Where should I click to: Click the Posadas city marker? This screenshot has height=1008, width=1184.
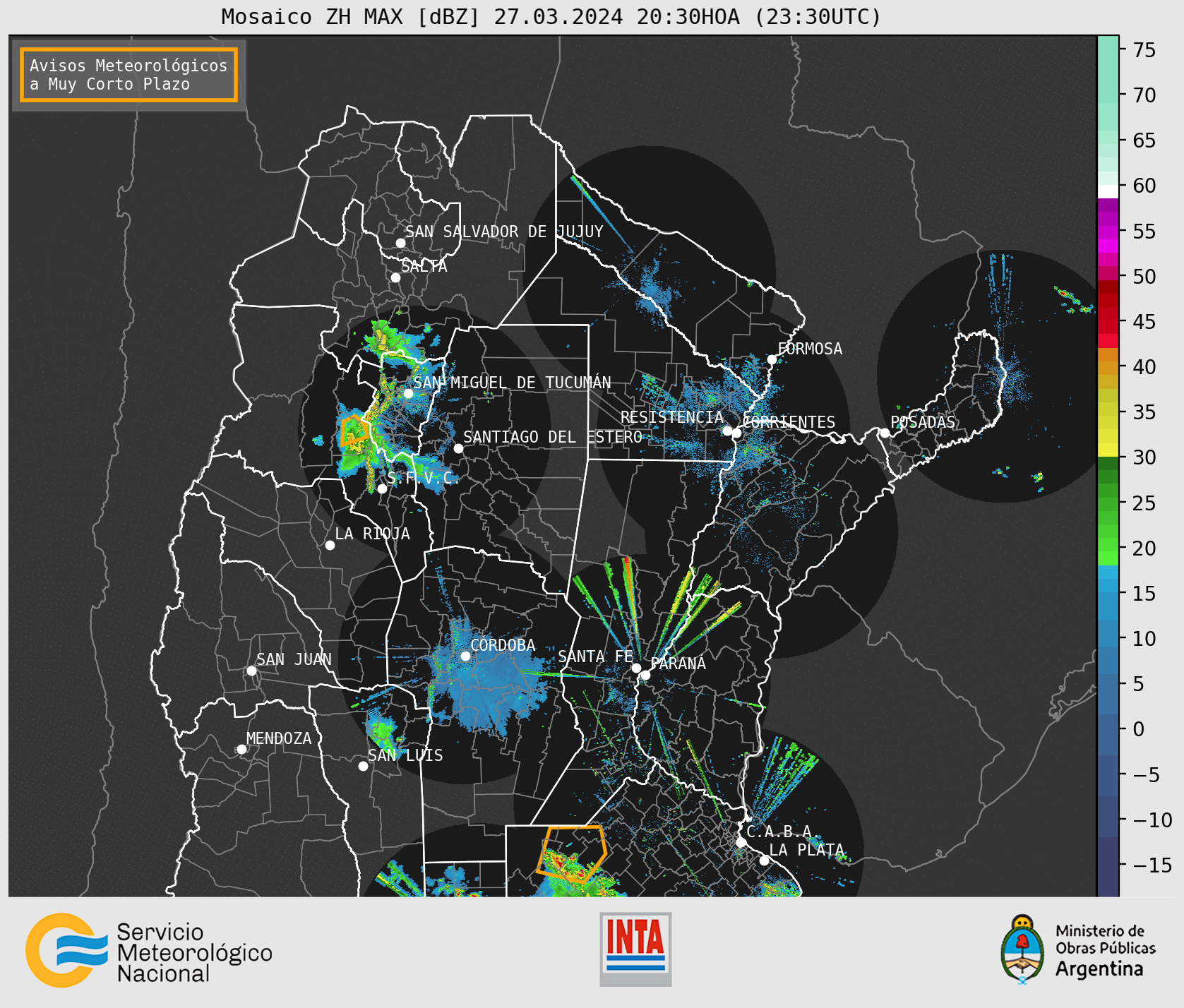tap(885, 433)
